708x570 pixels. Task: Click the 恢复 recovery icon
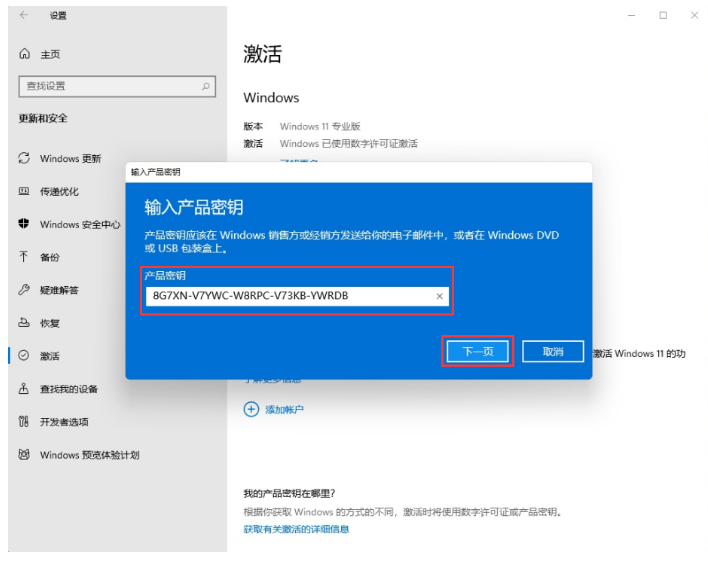pos(24,323)
